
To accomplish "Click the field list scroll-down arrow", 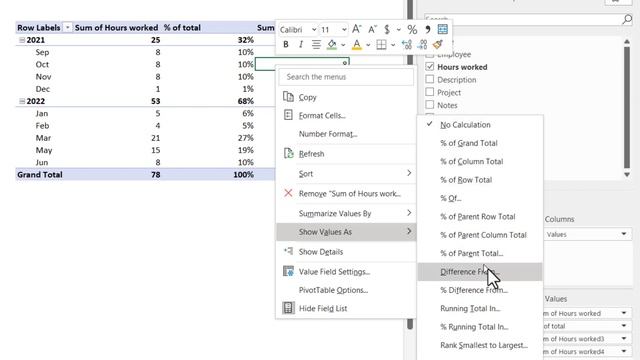I will (x=627, y=175).
